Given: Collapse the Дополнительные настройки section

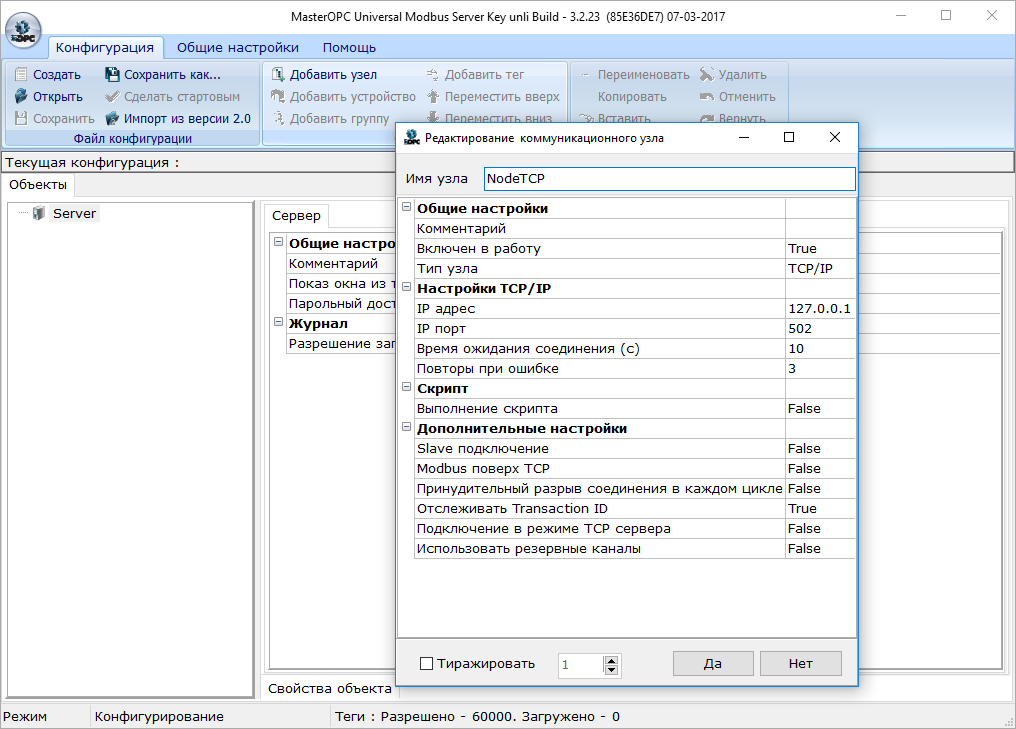Looking at the screenshot, I should click(x=406, y=428).
